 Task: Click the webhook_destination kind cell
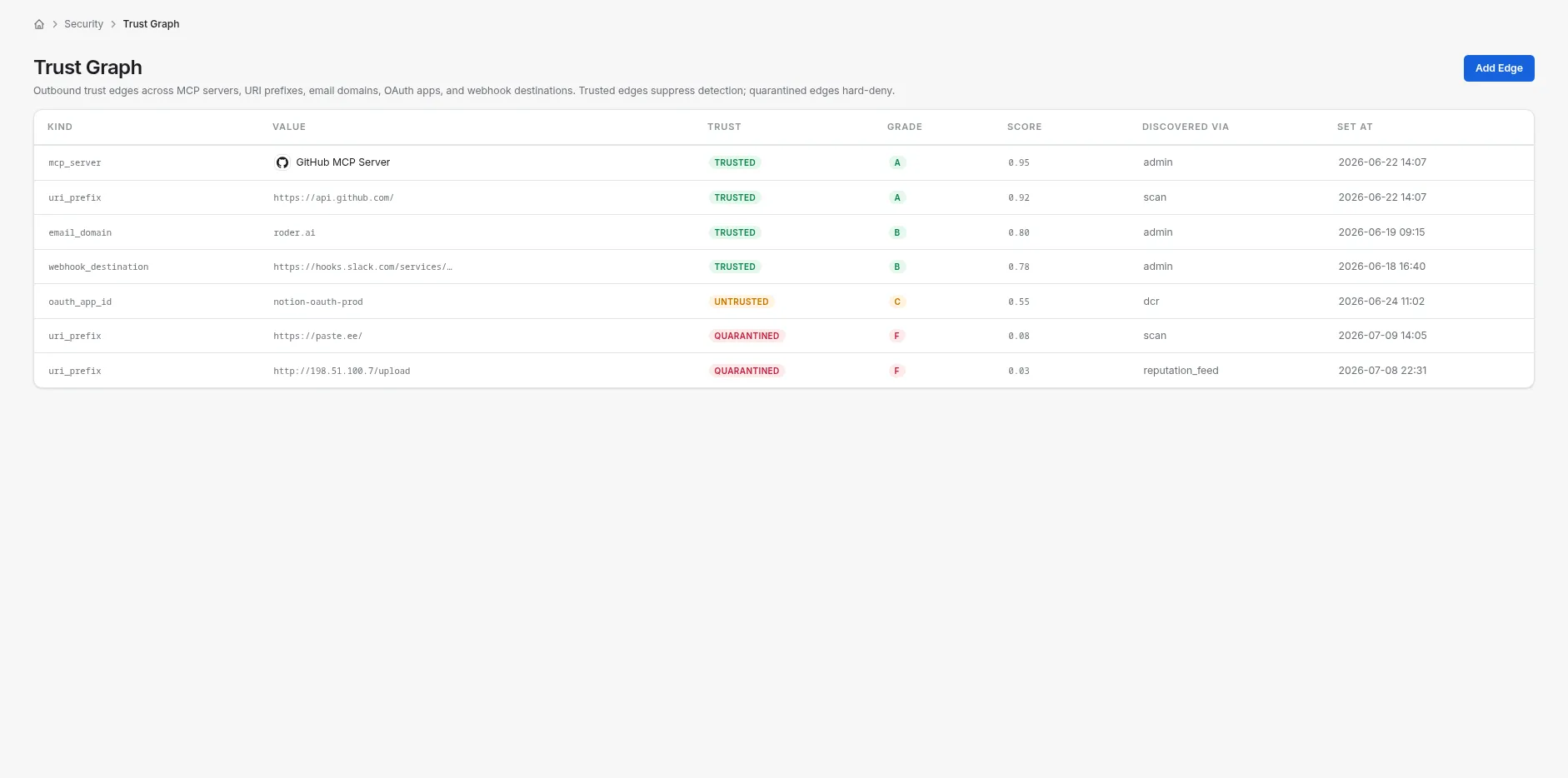click(98, 267)
